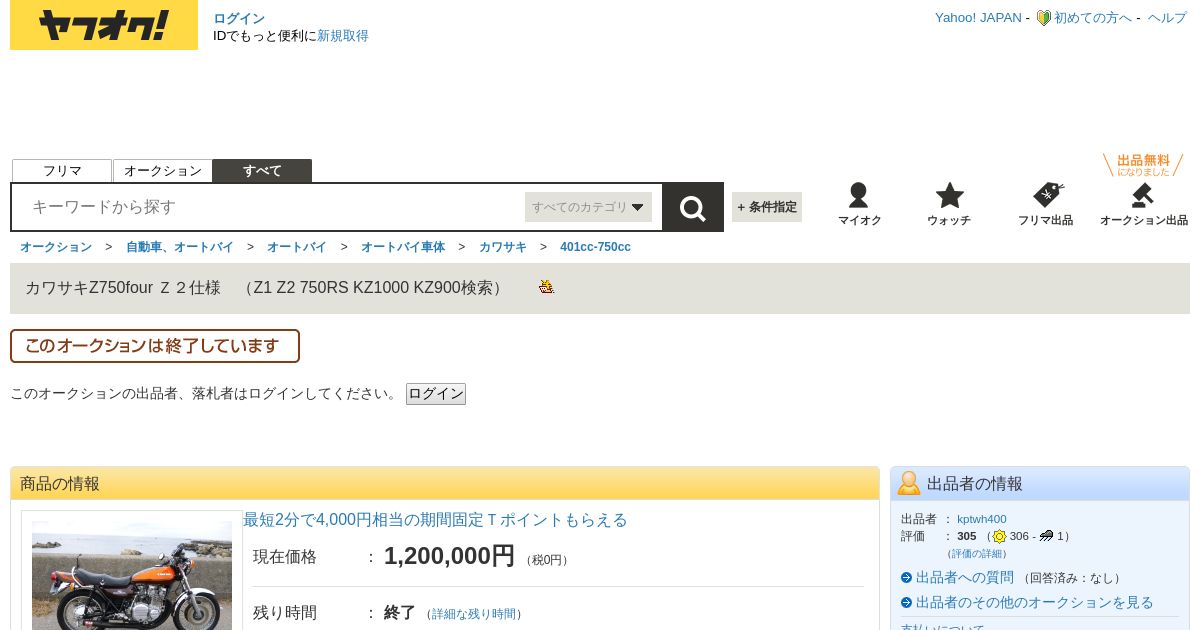
Task: Click the 自動車、オートバイ breadcrumb
Action: (180, 247)
